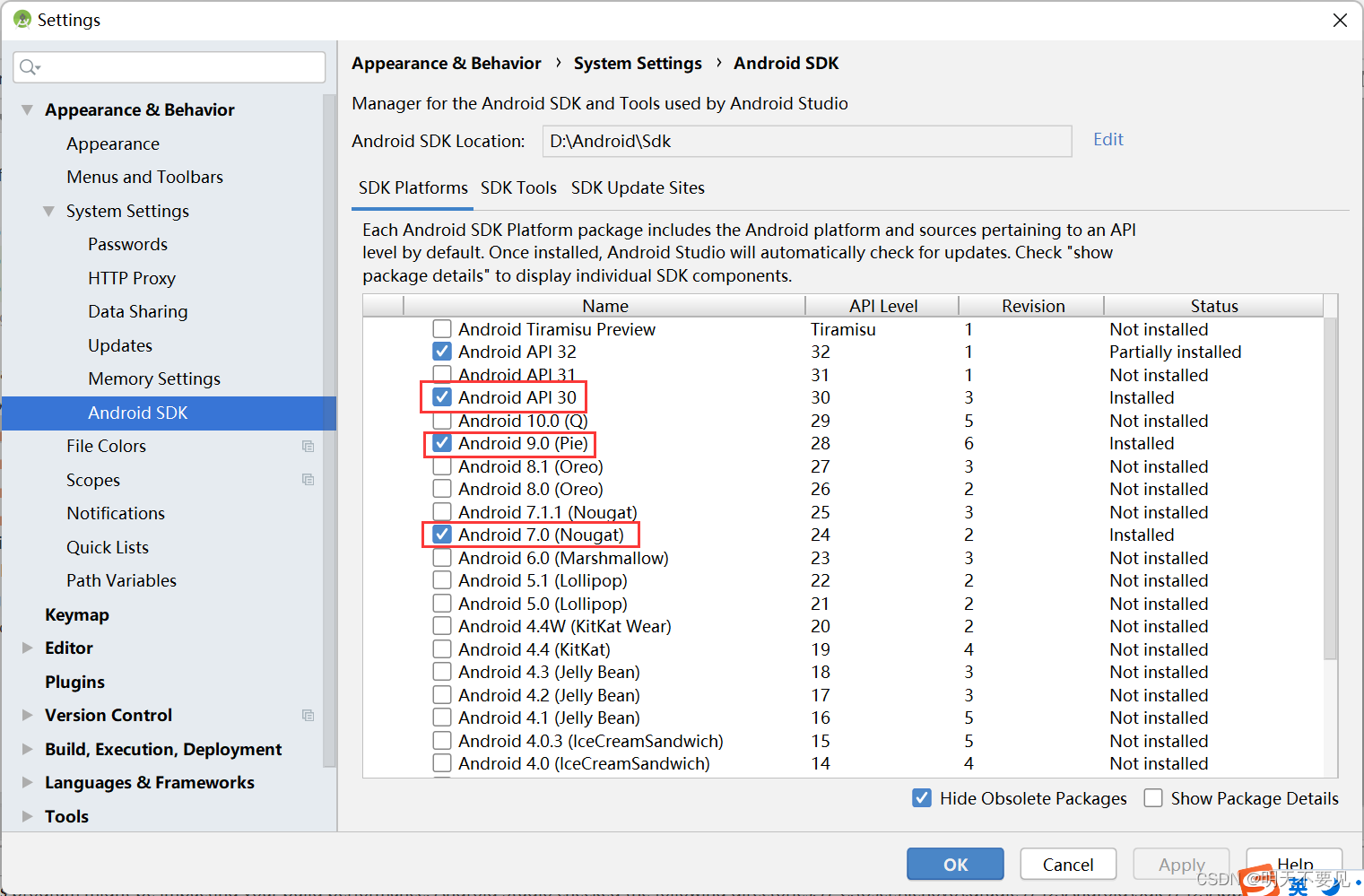The image size is (1364, 896).
Task: Expand Languages & Frameworks arrow
Action: click(x=27, y=782)
